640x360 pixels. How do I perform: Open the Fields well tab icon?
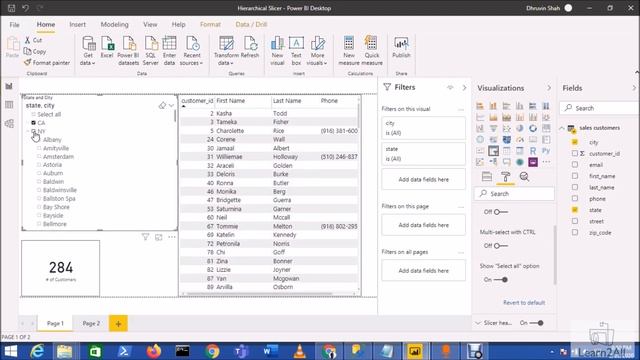pyautogui.click(x=487, y=177)
